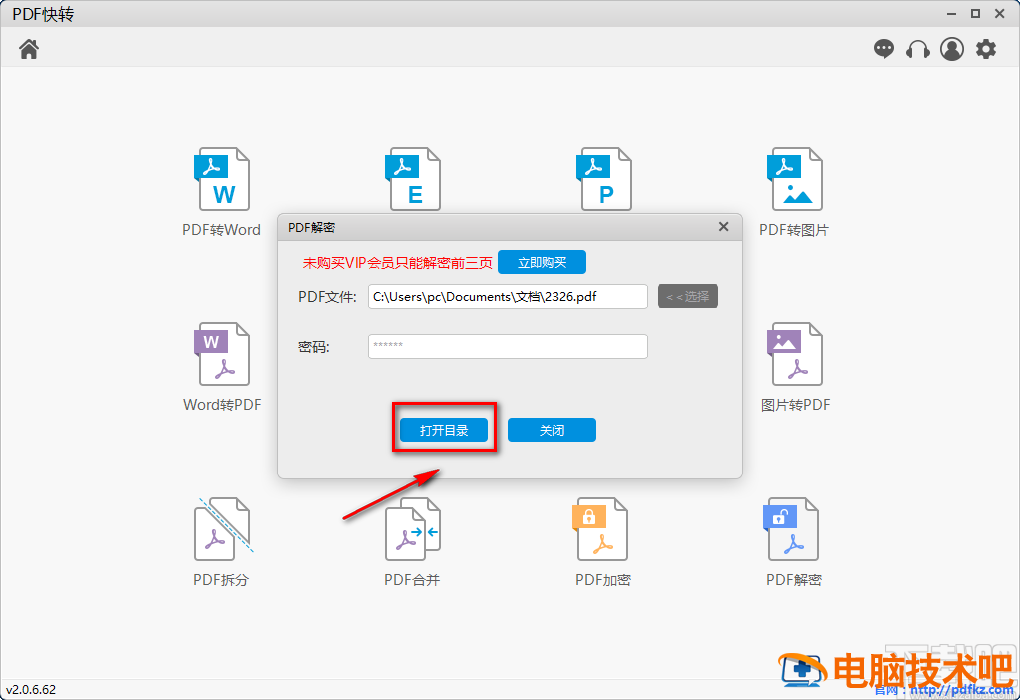Launch the Word转PDF tool
Image resolution: width=1020 pixels, height=700 pixels.
(222, 368)
